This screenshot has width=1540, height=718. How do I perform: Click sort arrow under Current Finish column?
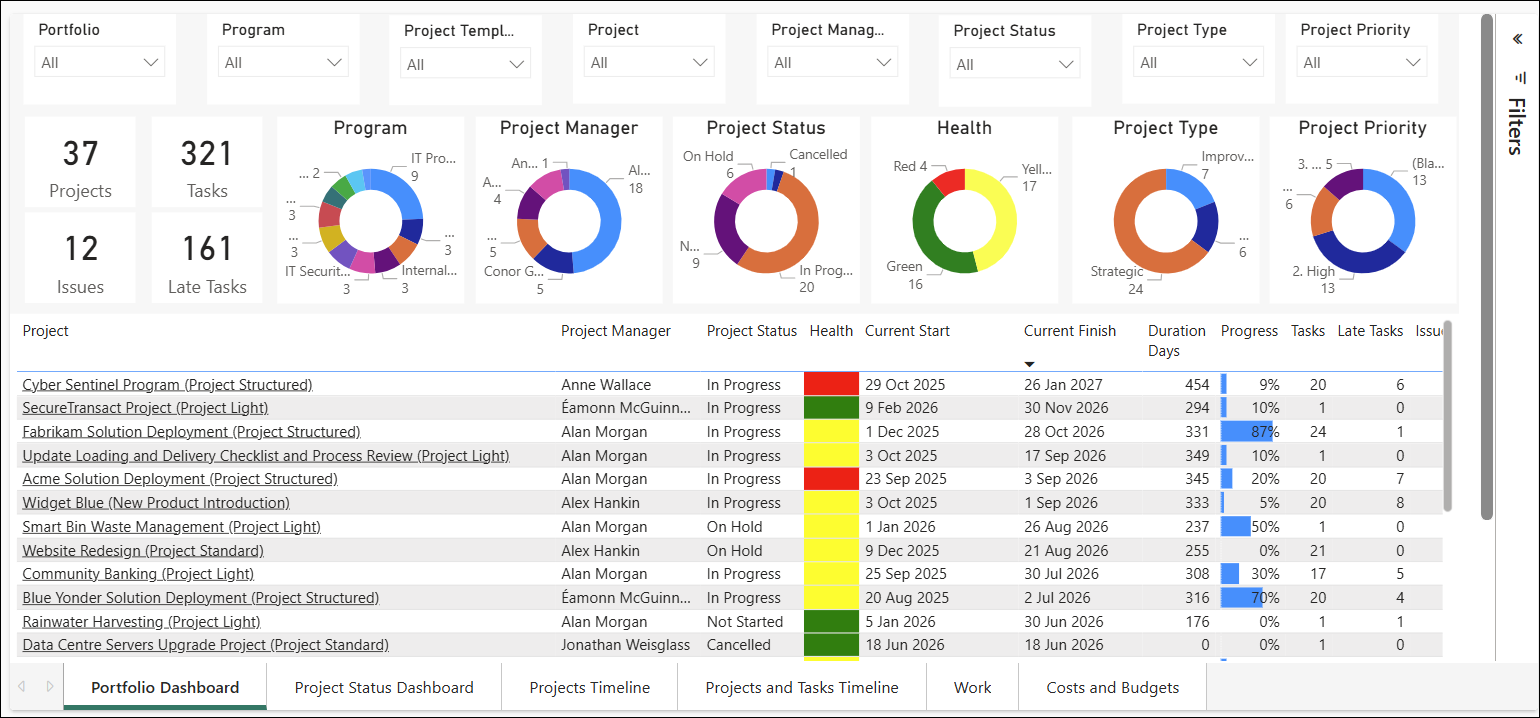click(x=1030, y=364)
